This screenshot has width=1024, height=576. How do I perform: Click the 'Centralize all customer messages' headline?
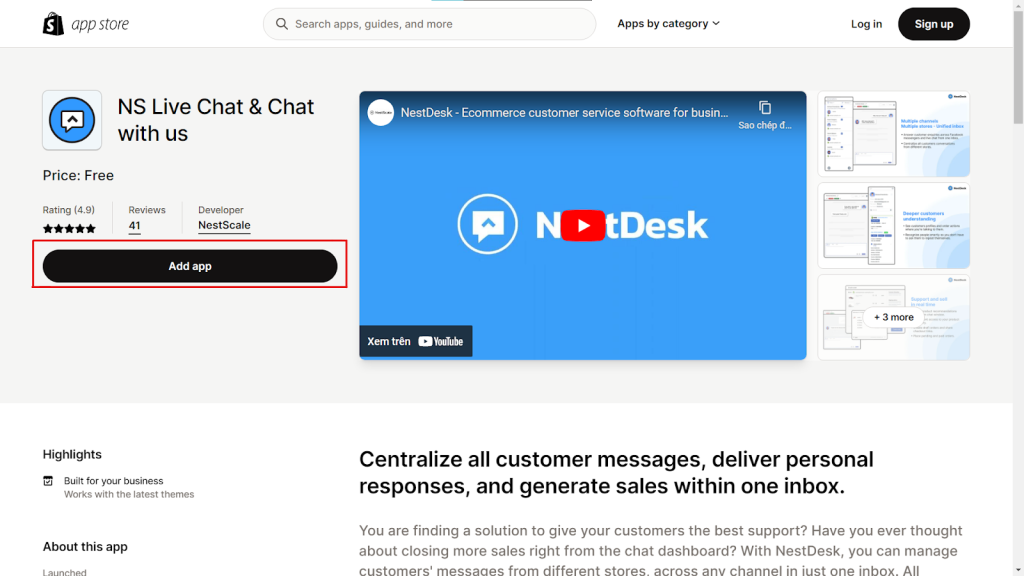tap(616, 473)
